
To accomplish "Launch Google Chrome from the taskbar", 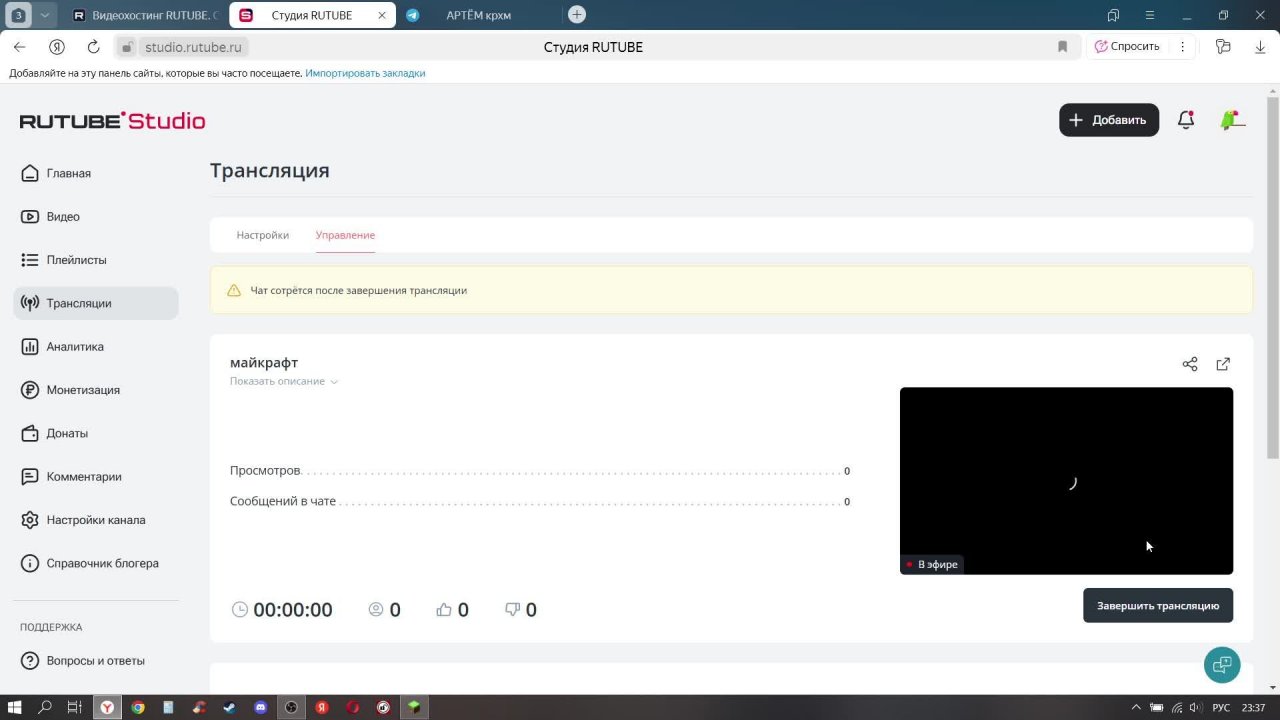I will [x=138, y=707].
